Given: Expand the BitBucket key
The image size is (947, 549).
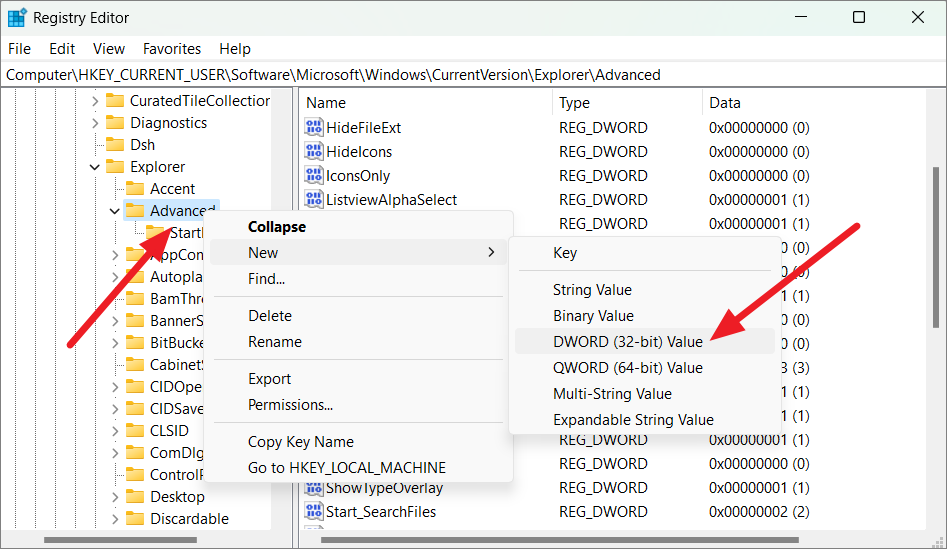Looking at the screenshot, I should click(115, 343).
